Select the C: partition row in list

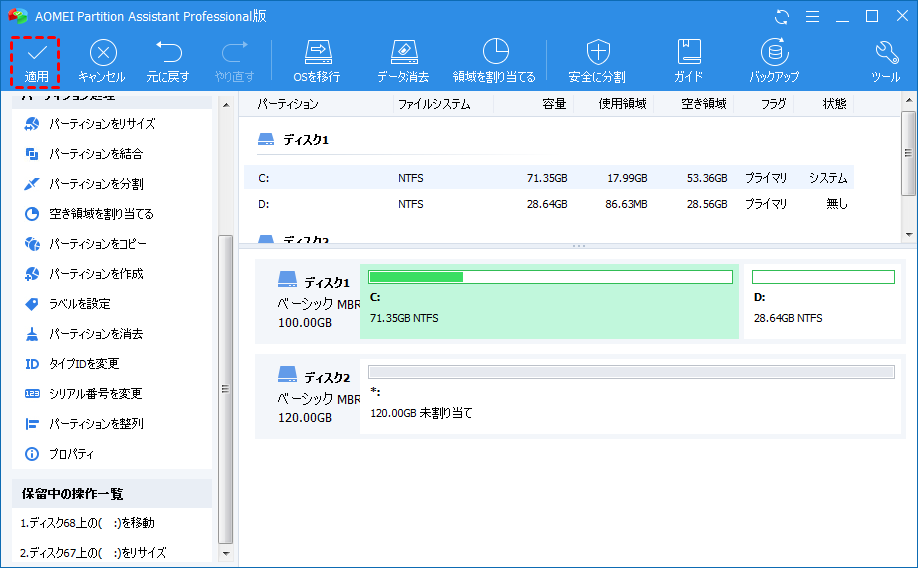click(x=549, y=177)
